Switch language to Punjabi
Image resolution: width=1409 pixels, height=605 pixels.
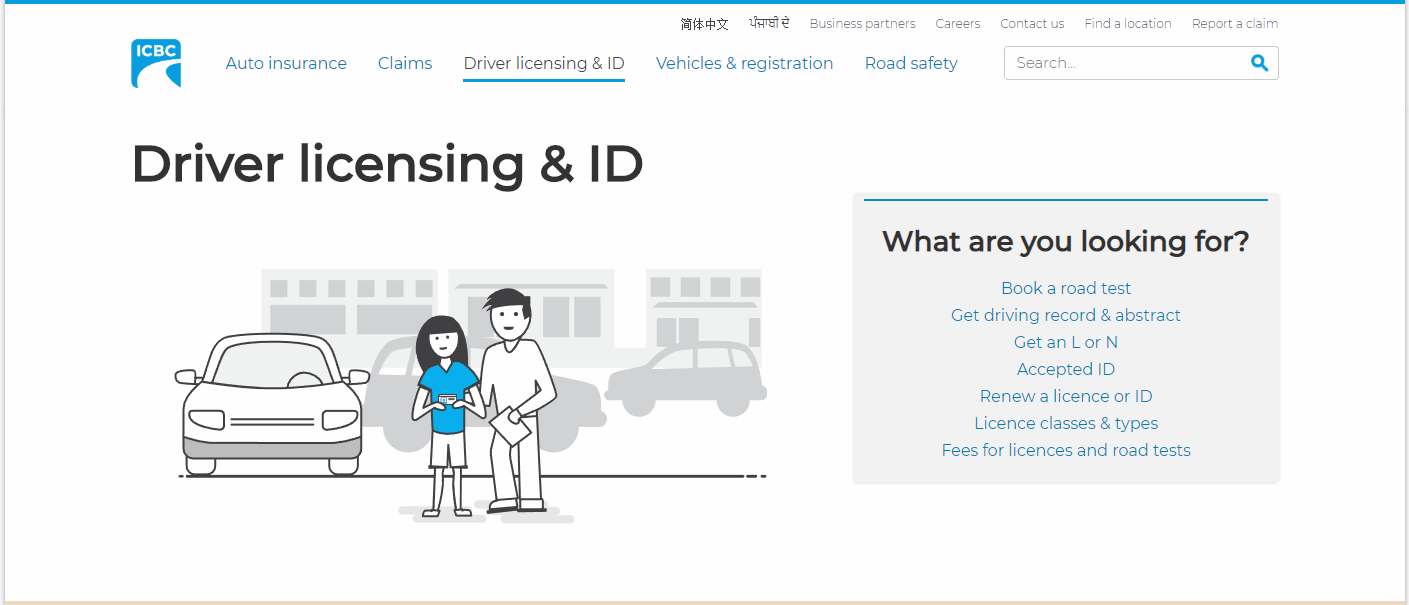[769, 23]
